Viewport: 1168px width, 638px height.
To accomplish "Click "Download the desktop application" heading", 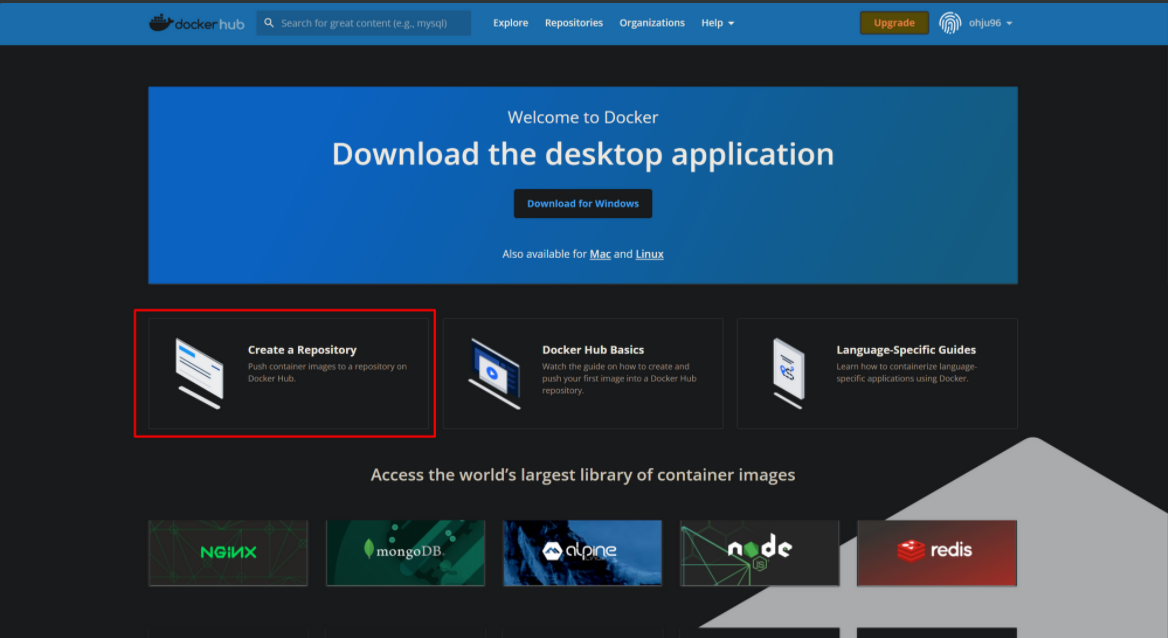I will click(583, 154).
